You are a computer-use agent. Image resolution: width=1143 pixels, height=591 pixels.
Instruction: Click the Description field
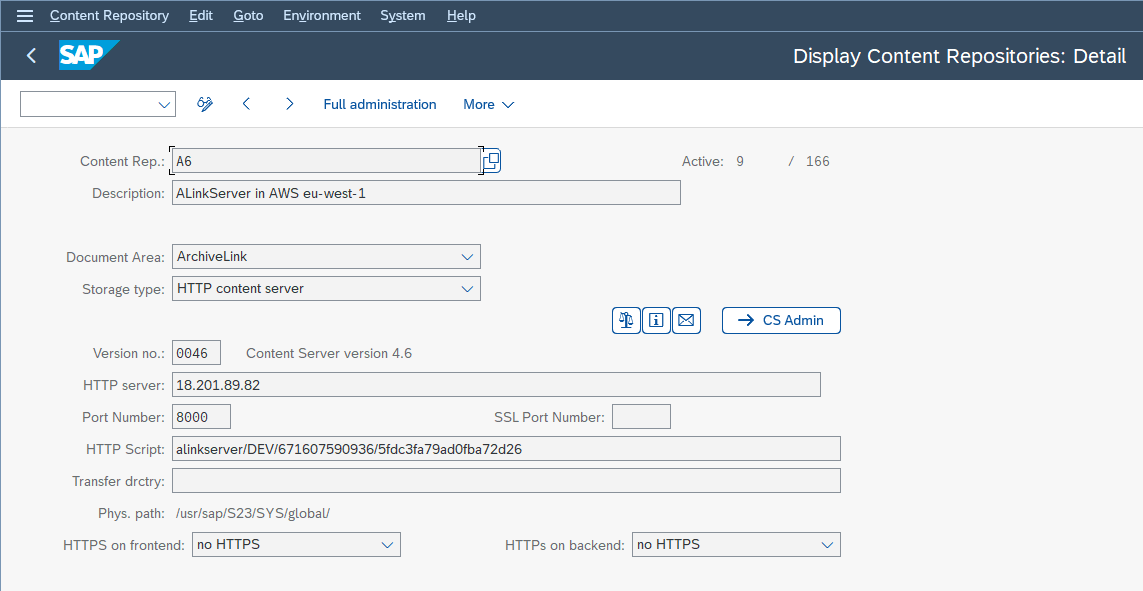pyautogui.click(x=426, y=193)
